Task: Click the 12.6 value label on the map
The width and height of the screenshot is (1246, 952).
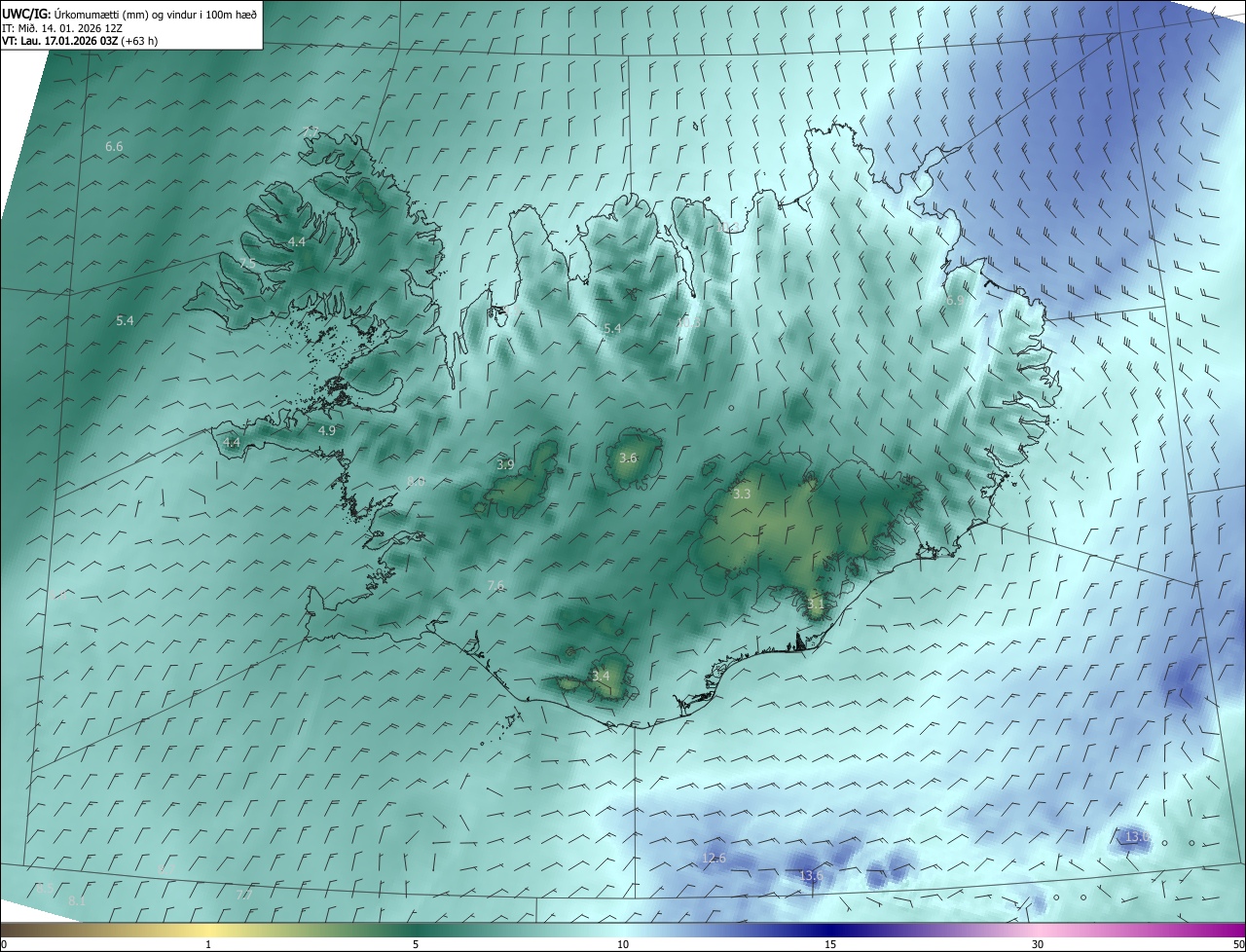Action: tap(714, 858)
